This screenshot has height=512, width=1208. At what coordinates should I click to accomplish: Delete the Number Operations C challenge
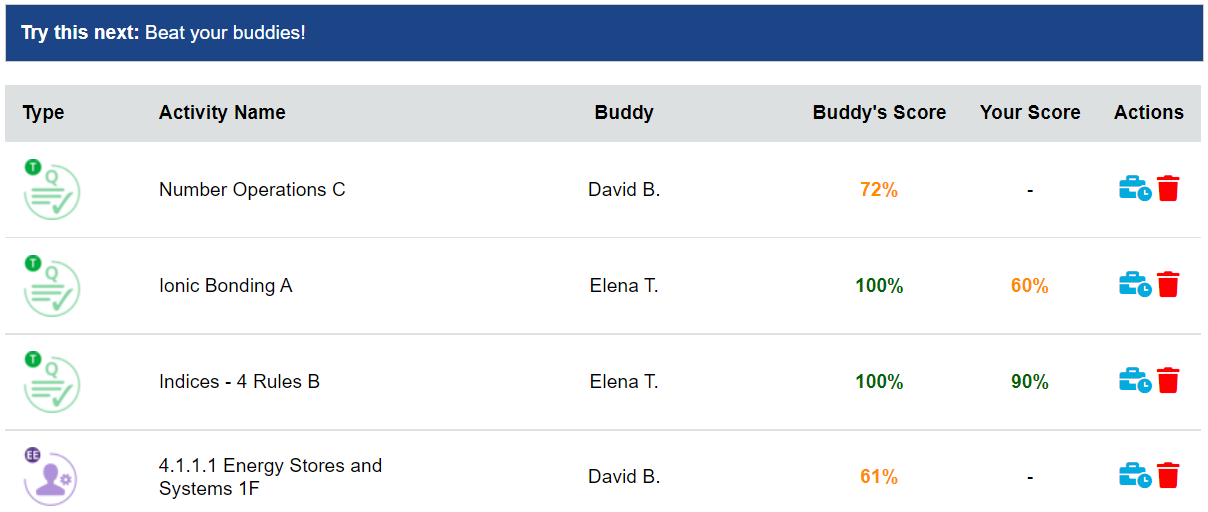(1168, 188)
